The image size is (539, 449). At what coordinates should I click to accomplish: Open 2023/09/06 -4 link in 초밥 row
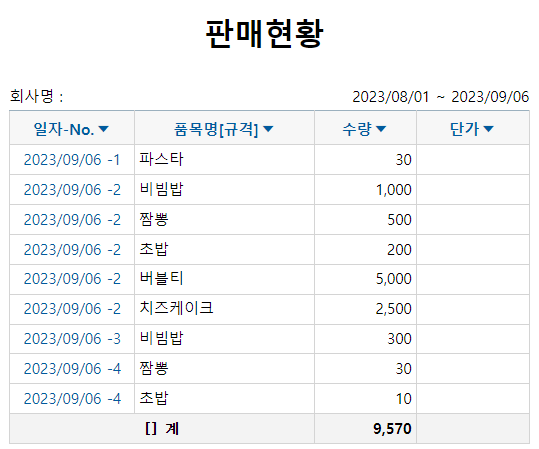72,398
